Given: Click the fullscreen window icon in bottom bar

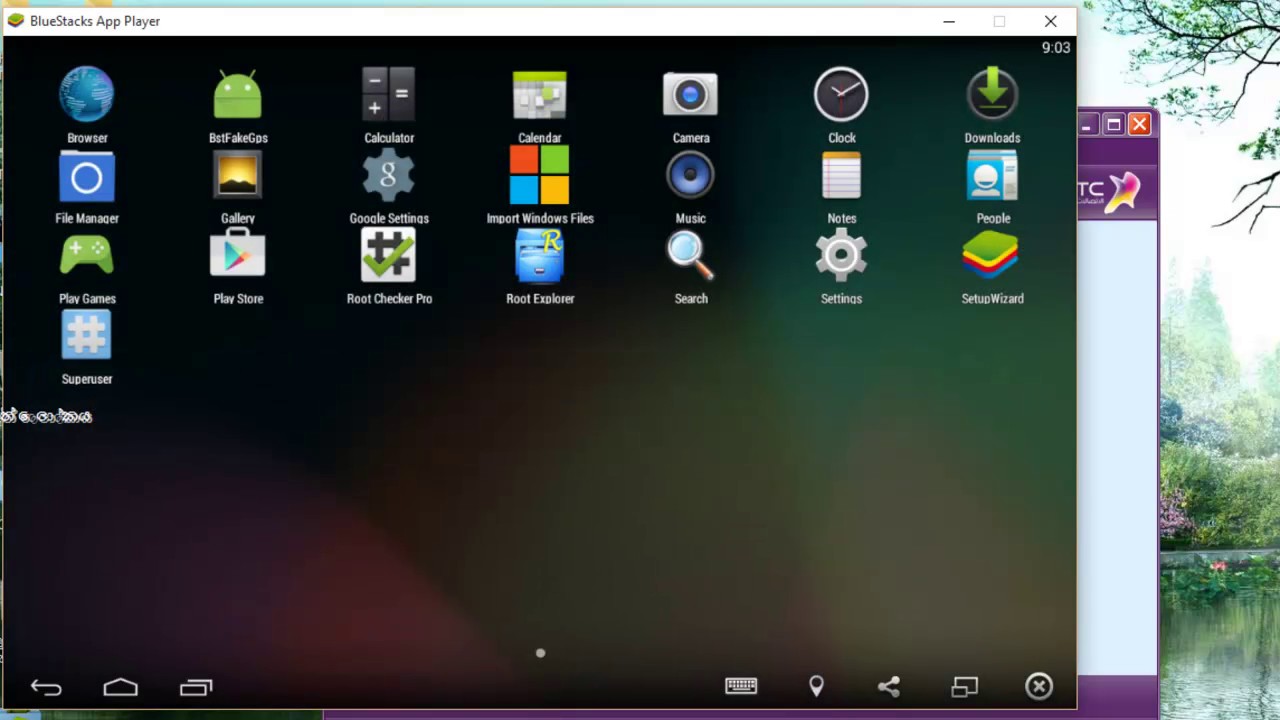Looking at the screenshot, I should (964, 686).
